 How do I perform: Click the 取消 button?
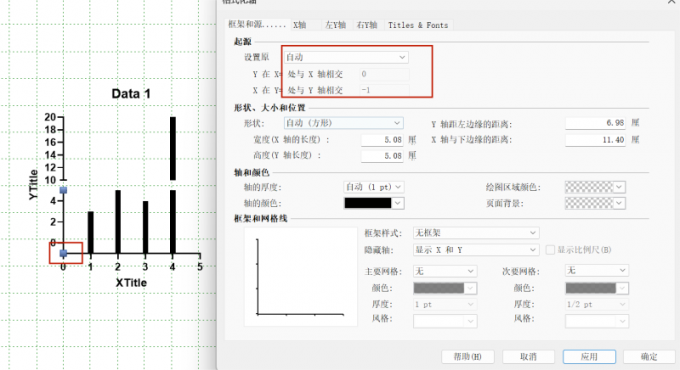[528, 357]
